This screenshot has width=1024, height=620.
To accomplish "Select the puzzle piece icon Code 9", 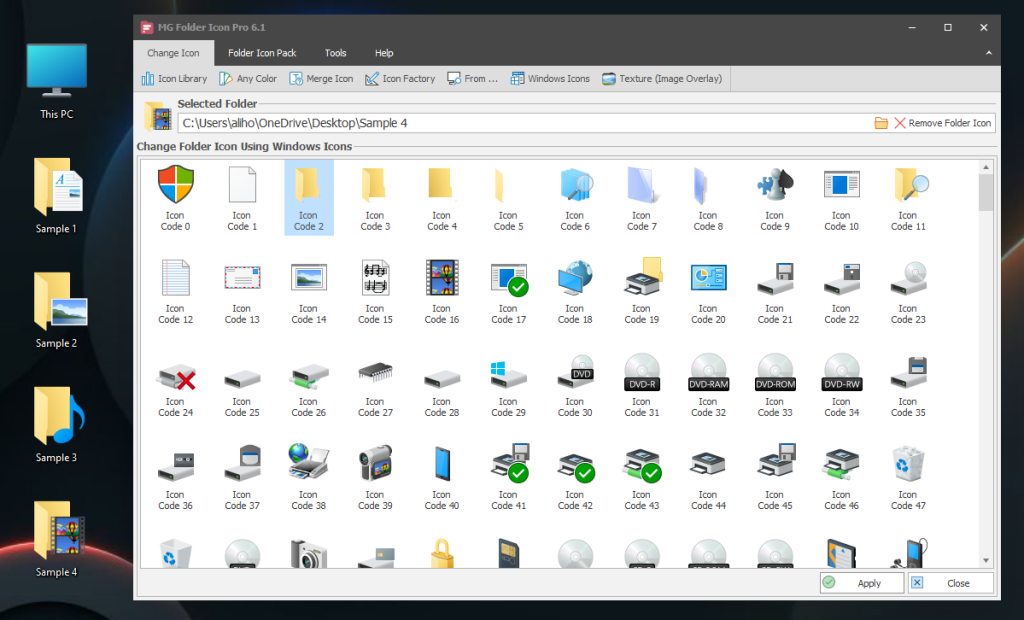I will tap(775, 185).
